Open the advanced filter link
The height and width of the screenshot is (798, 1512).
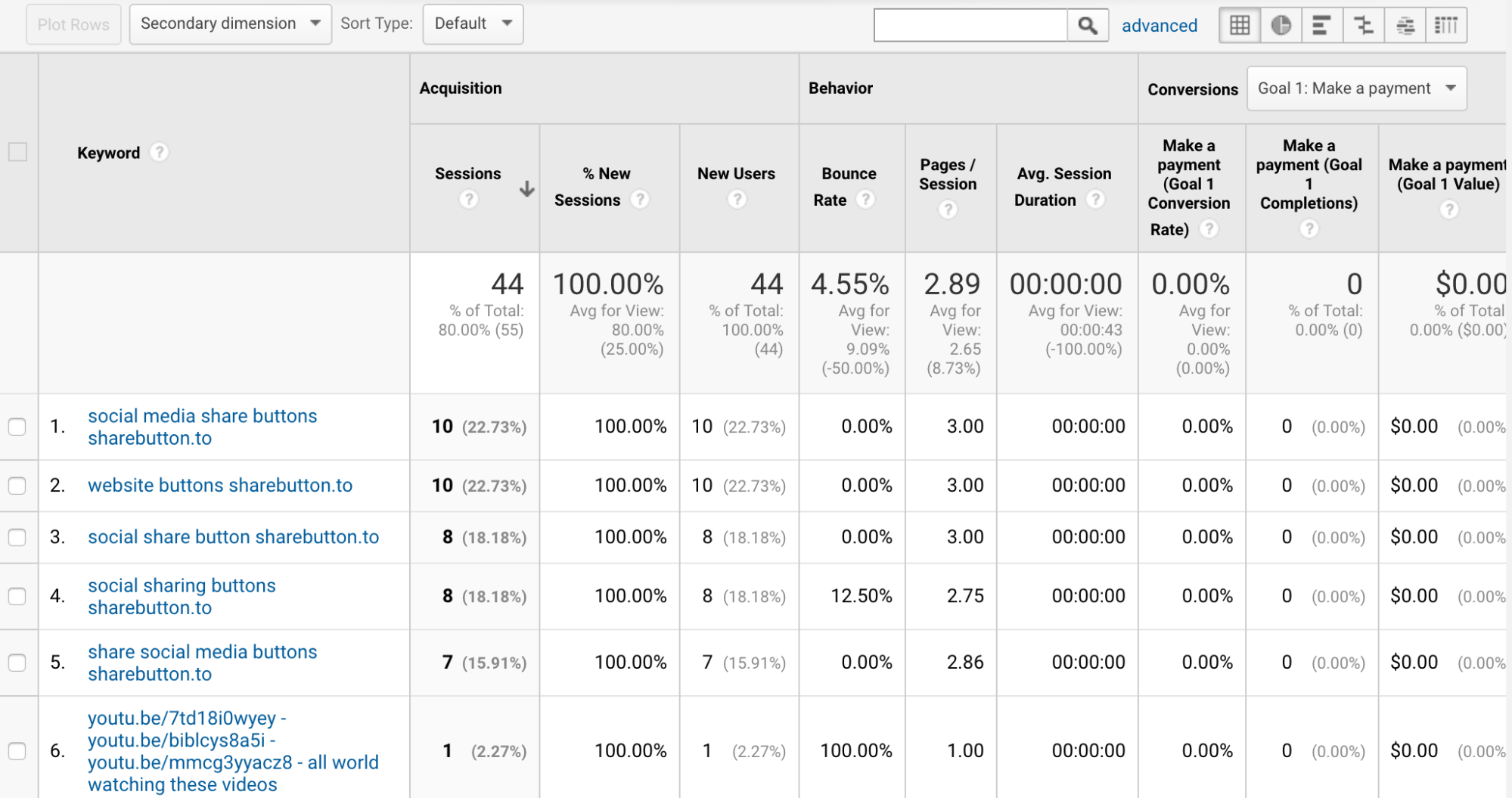coord(1159,26)
